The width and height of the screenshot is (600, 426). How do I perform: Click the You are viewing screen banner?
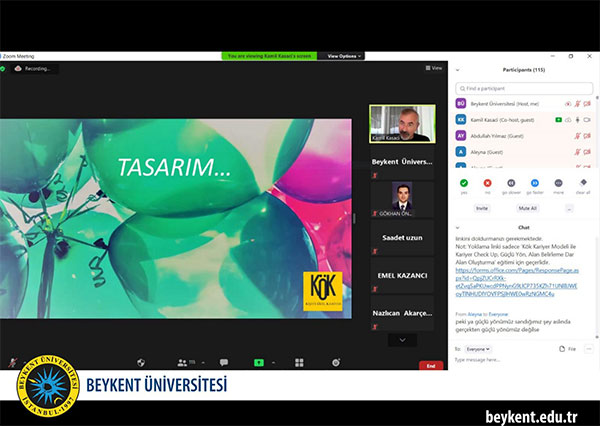click(x=269, y=56)
